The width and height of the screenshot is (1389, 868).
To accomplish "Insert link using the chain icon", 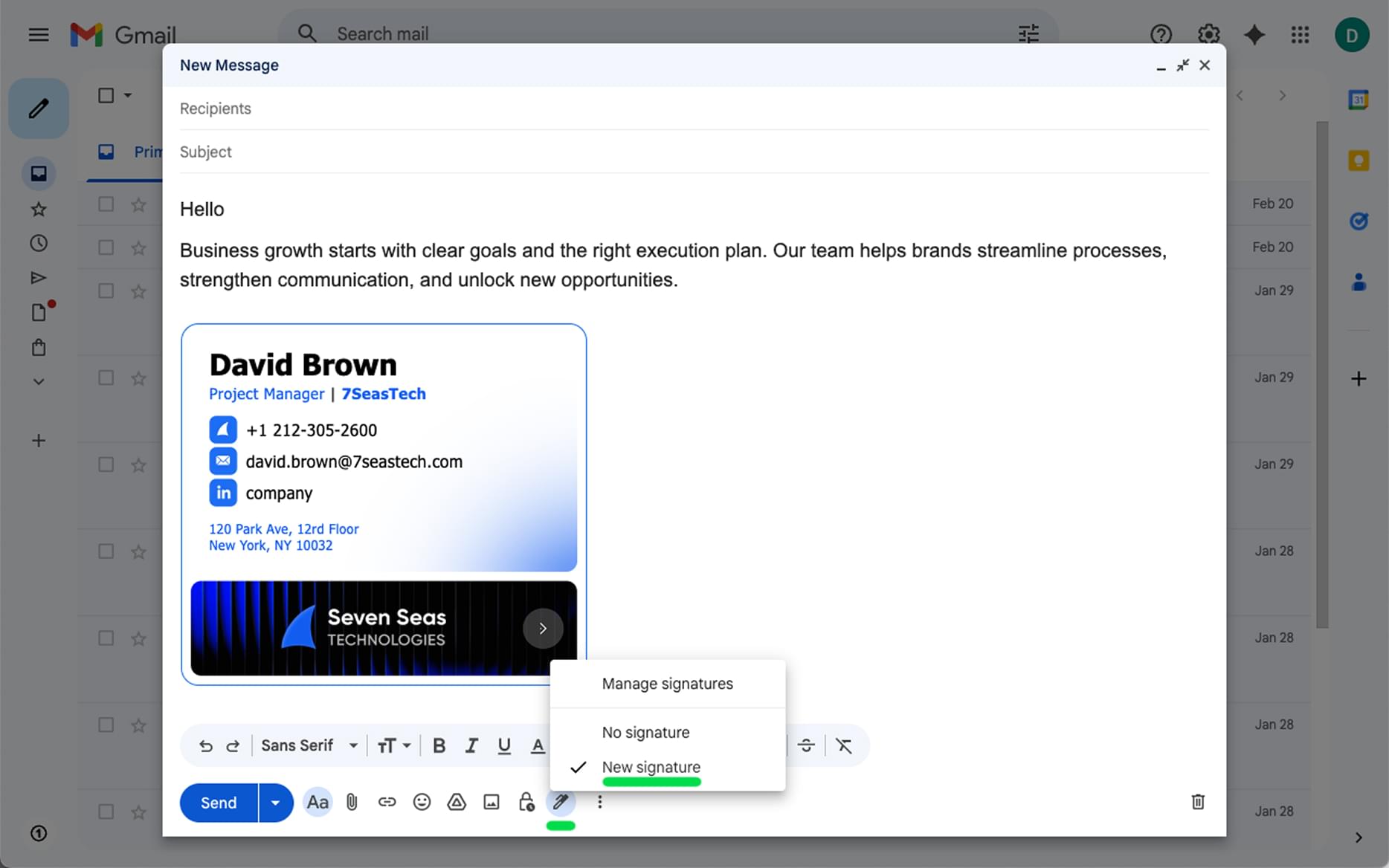I will (387, 802).
